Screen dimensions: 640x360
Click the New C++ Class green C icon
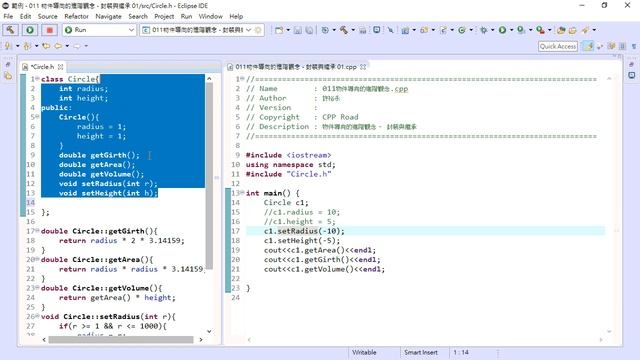point(462,30)
